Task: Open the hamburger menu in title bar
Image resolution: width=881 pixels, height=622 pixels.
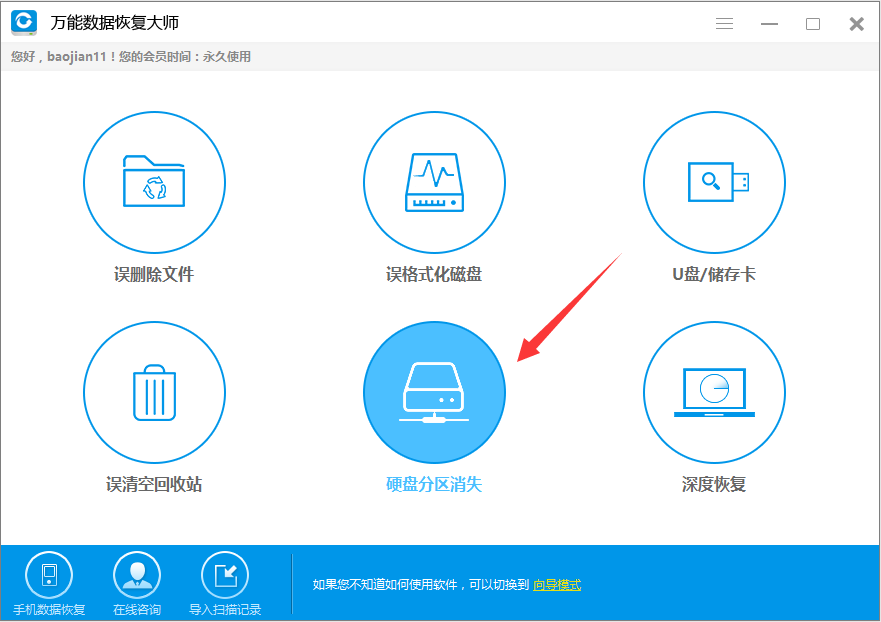Action: coord(725,24)
